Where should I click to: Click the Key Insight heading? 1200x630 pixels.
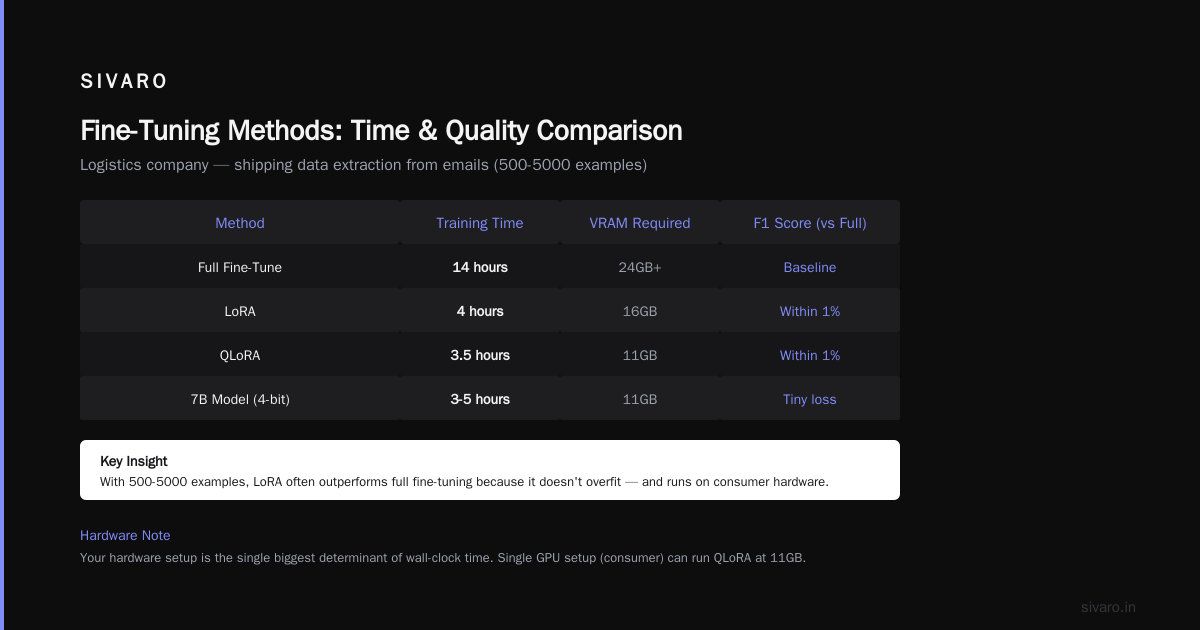click(x=134, y=461)
